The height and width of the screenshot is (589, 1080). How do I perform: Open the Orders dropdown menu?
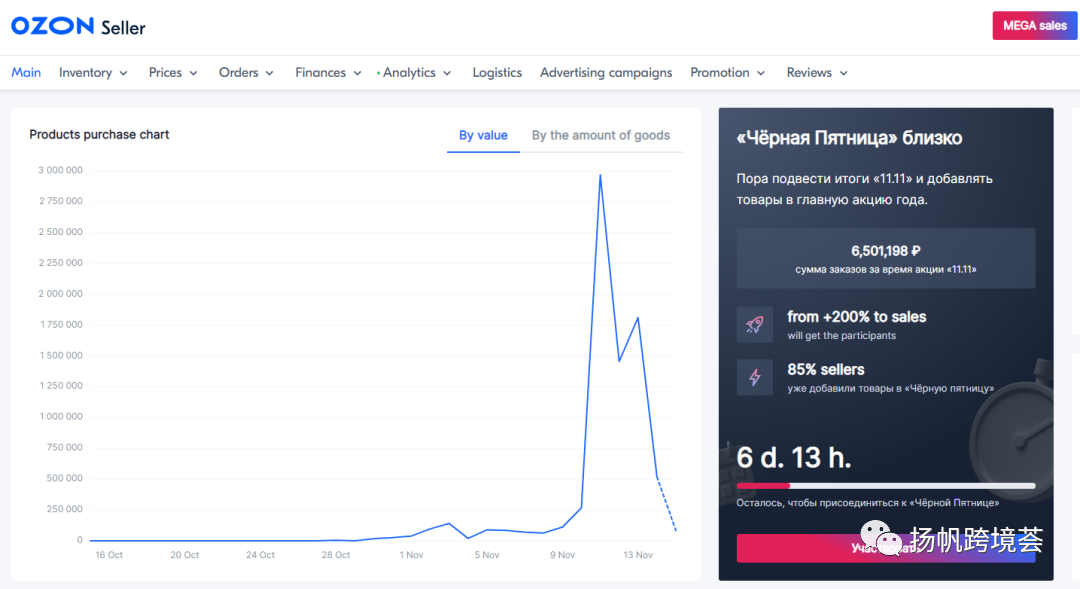[x=246, y=72]
